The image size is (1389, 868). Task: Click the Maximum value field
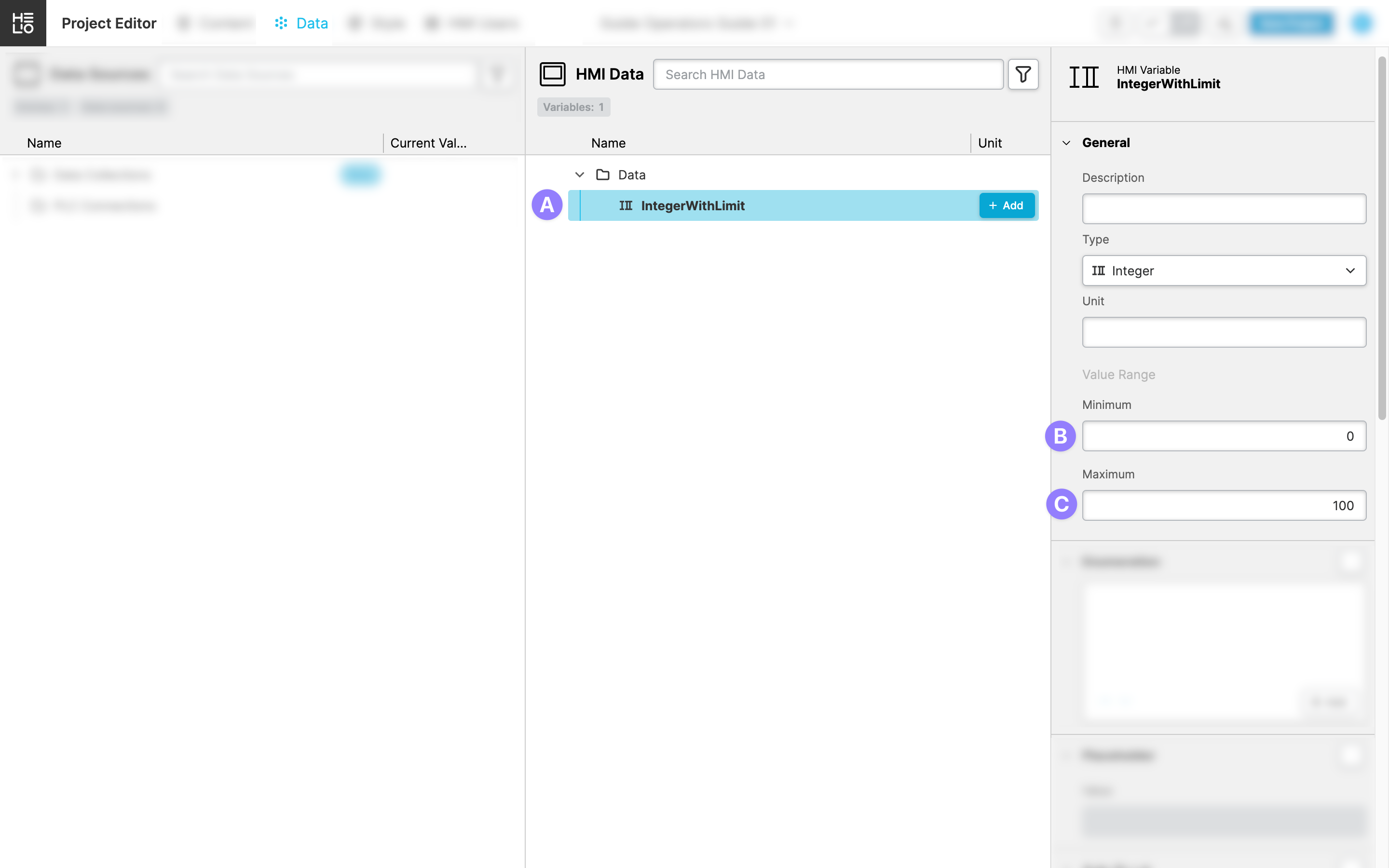pyautogui.click(x=1223, y=505)
